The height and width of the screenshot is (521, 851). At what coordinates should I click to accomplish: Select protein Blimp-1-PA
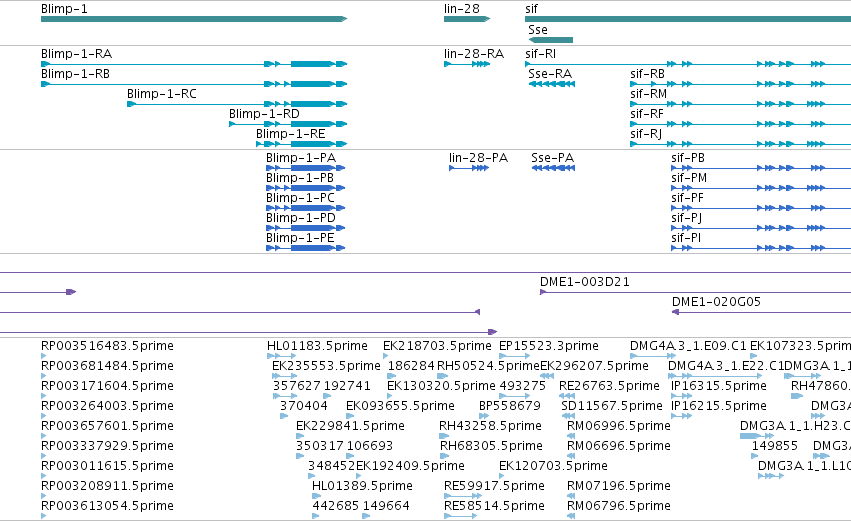pyautogui.click(x=301, y=158)
